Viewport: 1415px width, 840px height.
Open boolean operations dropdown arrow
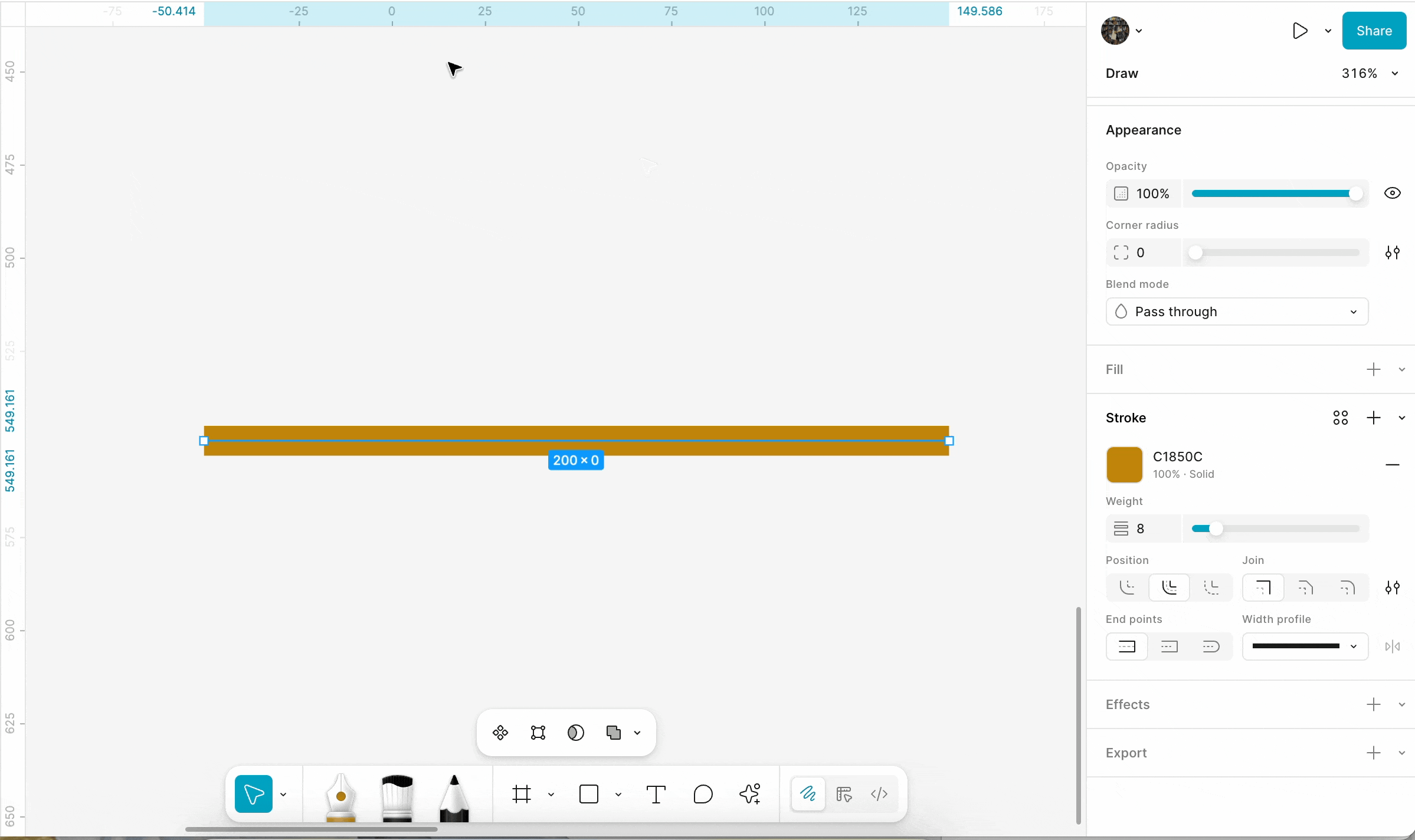637,733
